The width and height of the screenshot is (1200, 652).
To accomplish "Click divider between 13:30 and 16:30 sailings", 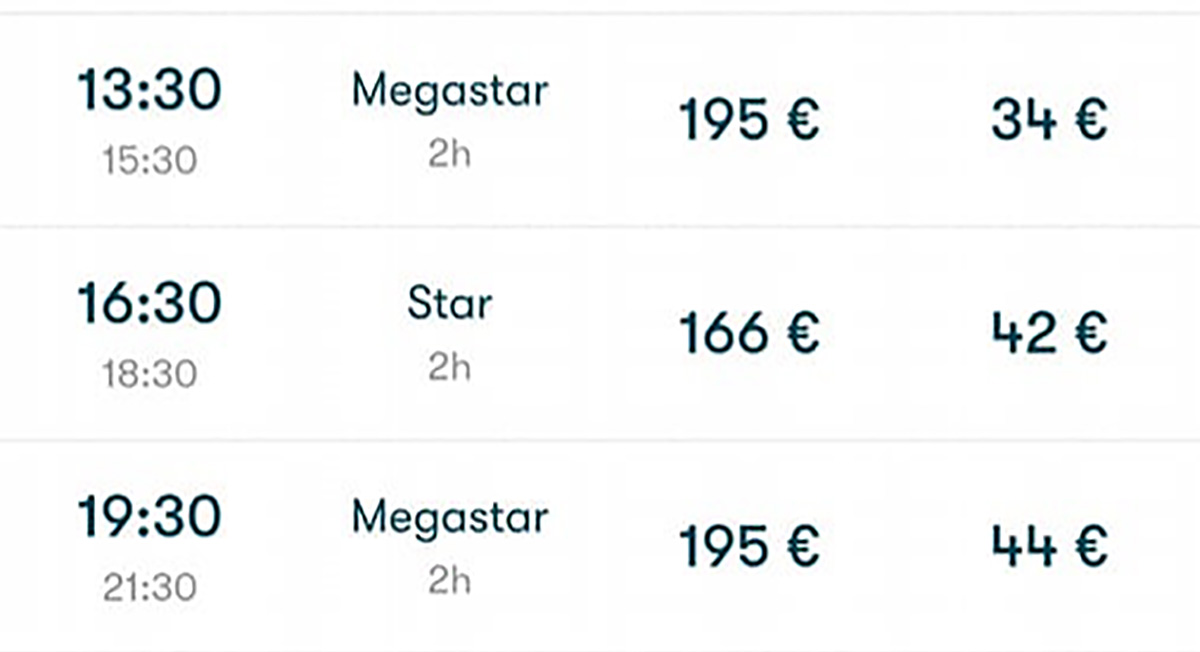I will [x=600, y=227].
